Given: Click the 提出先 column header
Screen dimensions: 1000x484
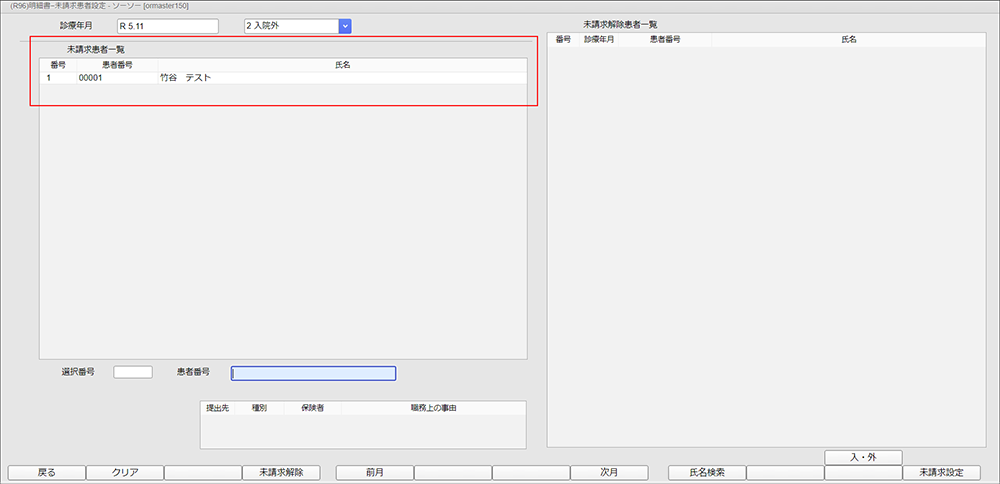Looking at the screenshot, I should click(x=217, y=408).
